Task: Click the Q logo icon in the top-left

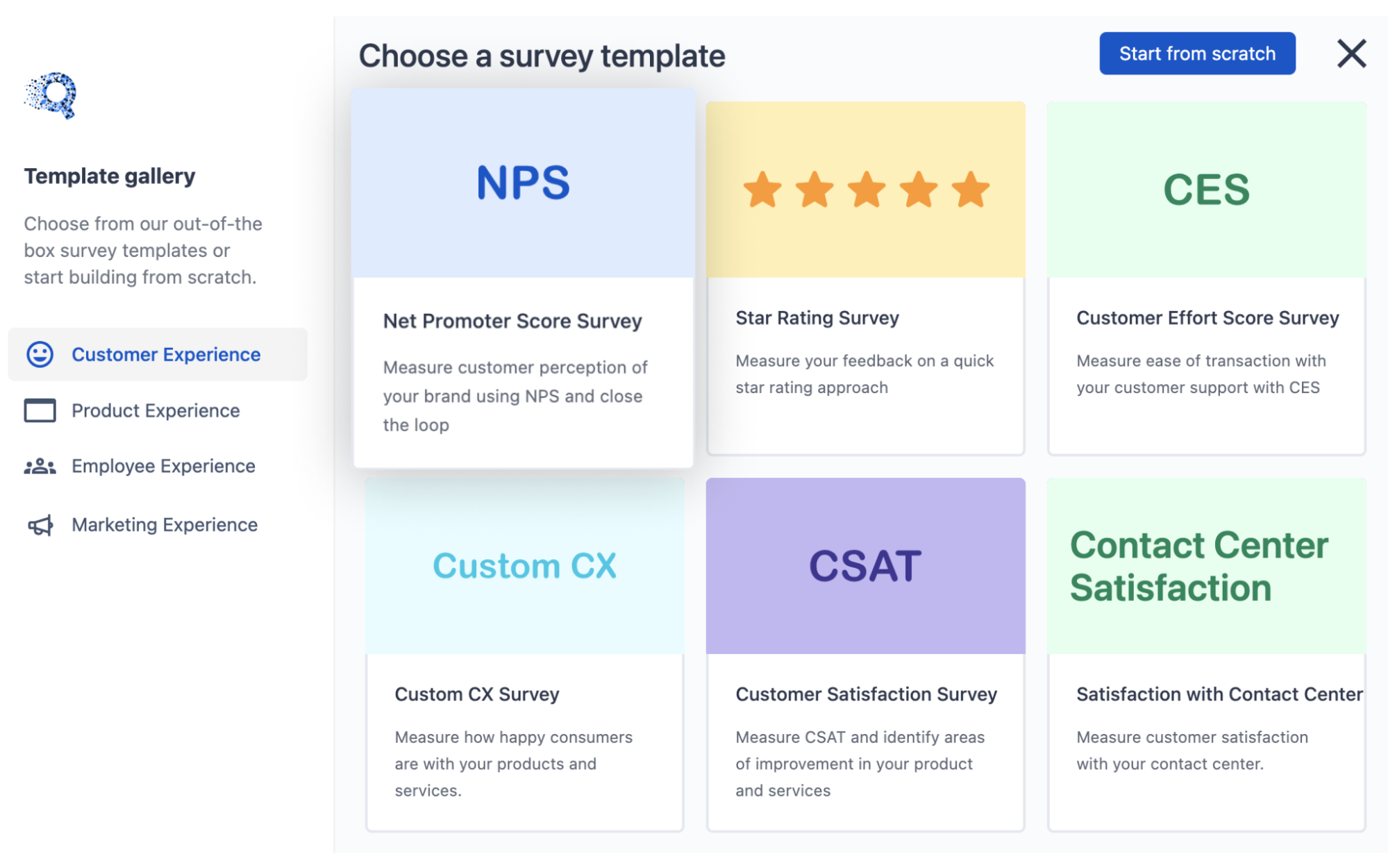Action: tap(53, 97)
